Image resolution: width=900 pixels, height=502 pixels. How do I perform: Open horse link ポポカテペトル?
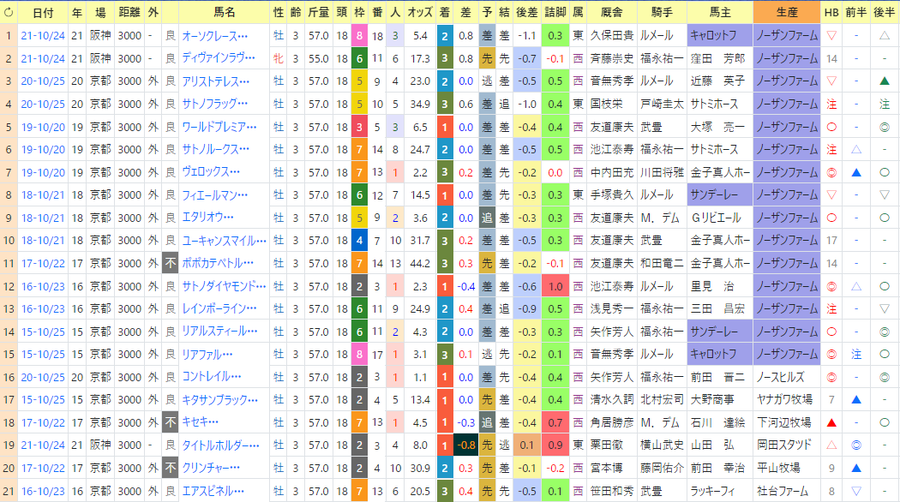coord(218,263)
